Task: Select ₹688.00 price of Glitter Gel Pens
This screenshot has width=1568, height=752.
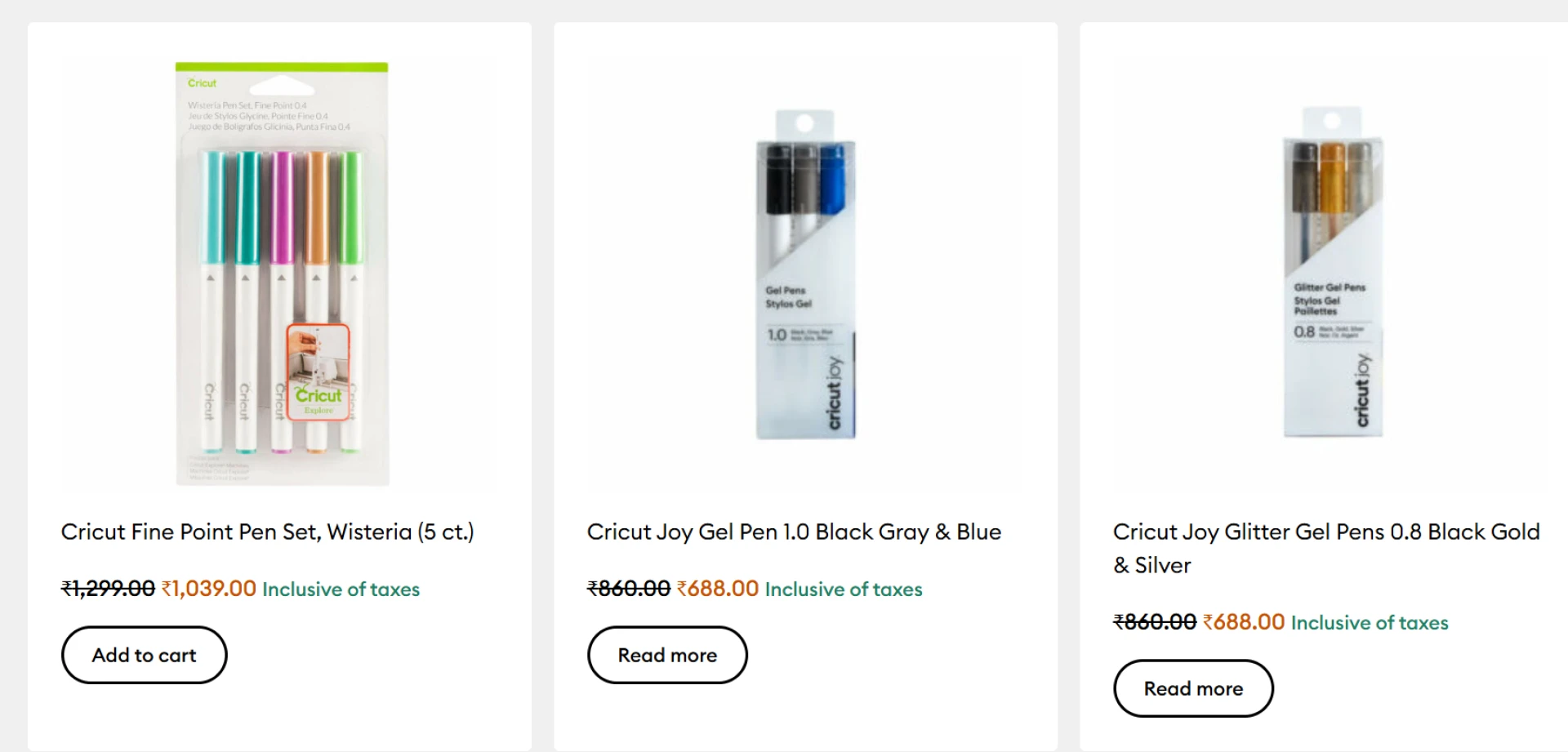Action: [1244, 622]
